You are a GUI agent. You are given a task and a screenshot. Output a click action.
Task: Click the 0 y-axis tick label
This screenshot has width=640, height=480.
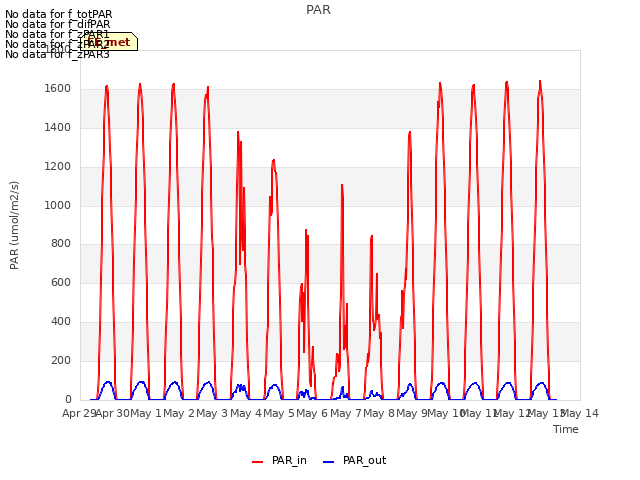click(68, 399)
